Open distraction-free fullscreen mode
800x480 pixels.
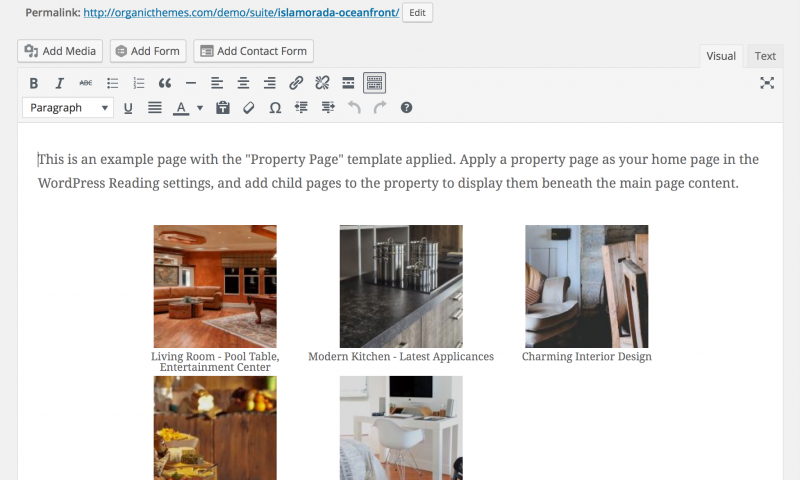click(767, 83)
